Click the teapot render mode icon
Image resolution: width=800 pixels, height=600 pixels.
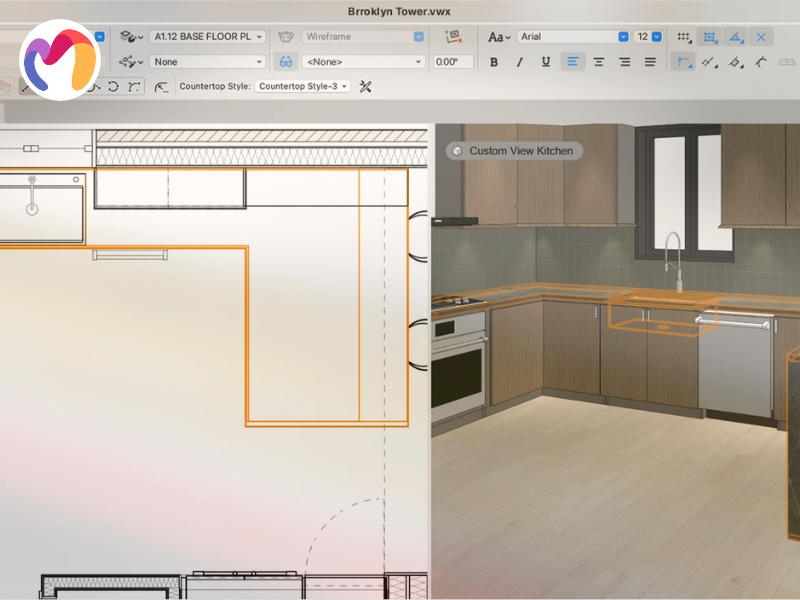(285, 37)
